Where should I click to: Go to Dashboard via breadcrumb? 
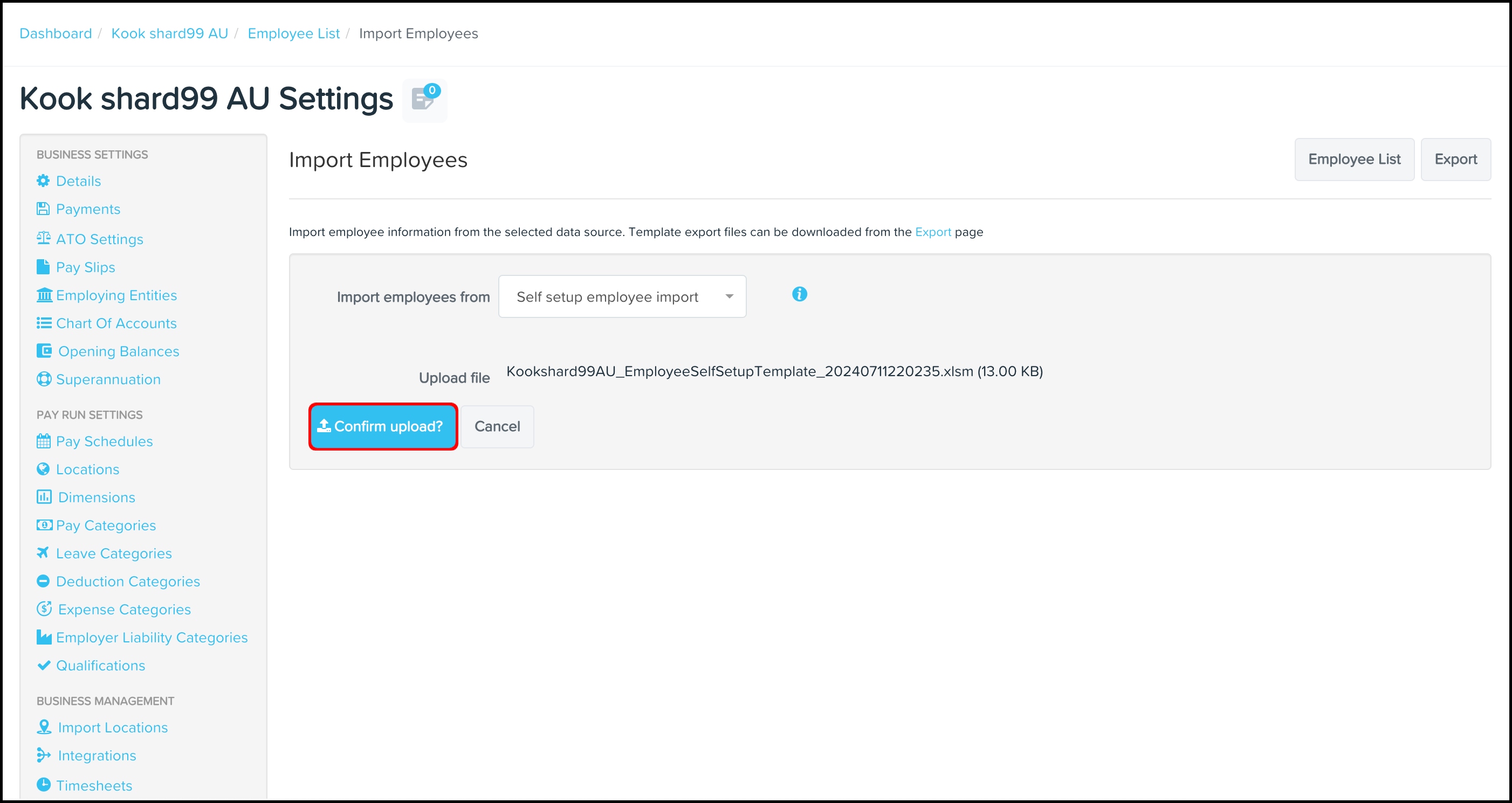coord(56,33)
